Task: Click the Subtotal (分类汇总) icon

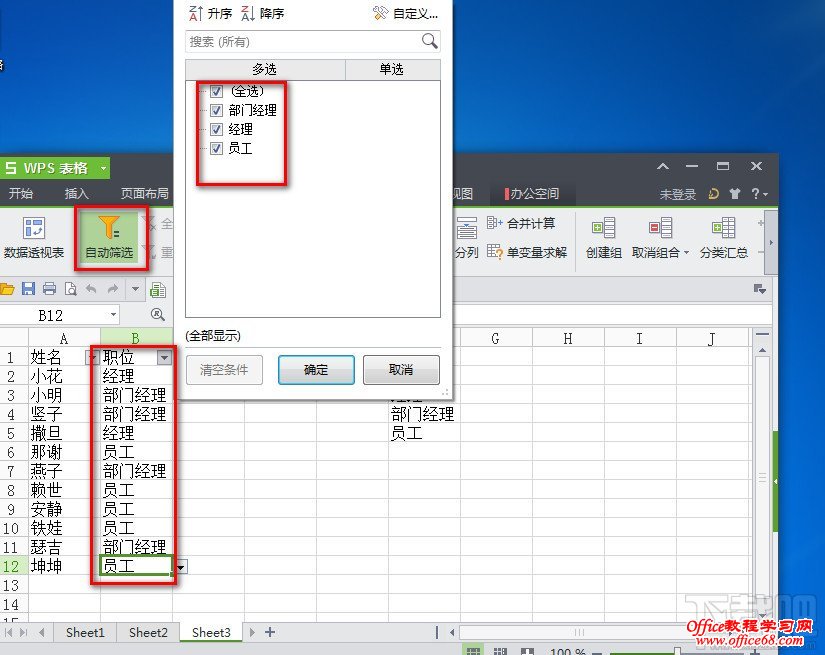Action: click(723, 228)
